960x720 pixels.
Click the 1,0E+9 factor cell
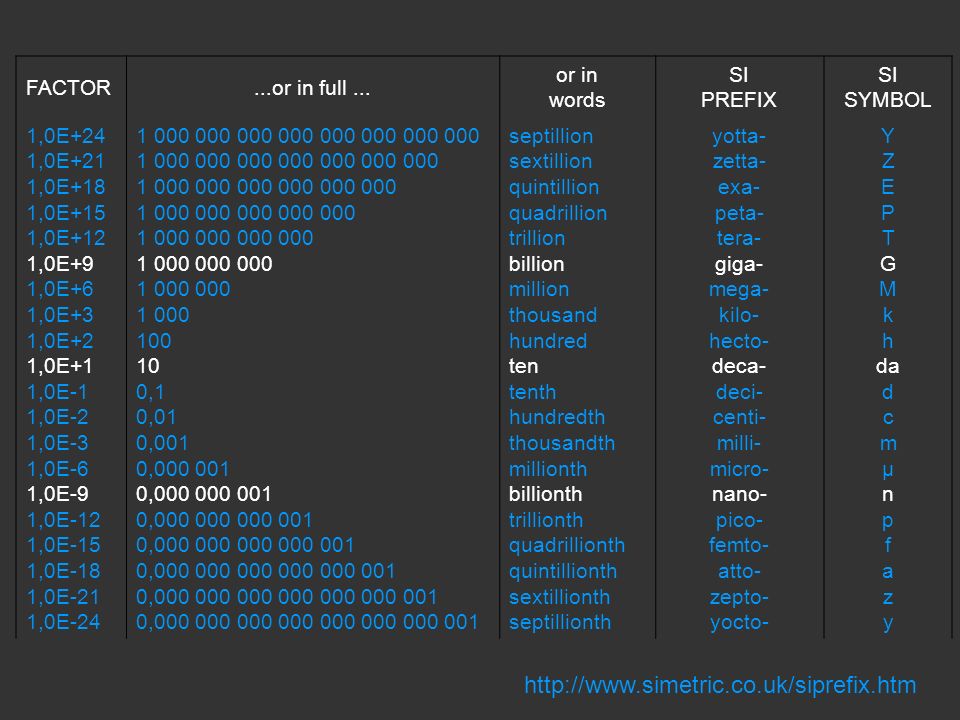click(x=60, y=264)
